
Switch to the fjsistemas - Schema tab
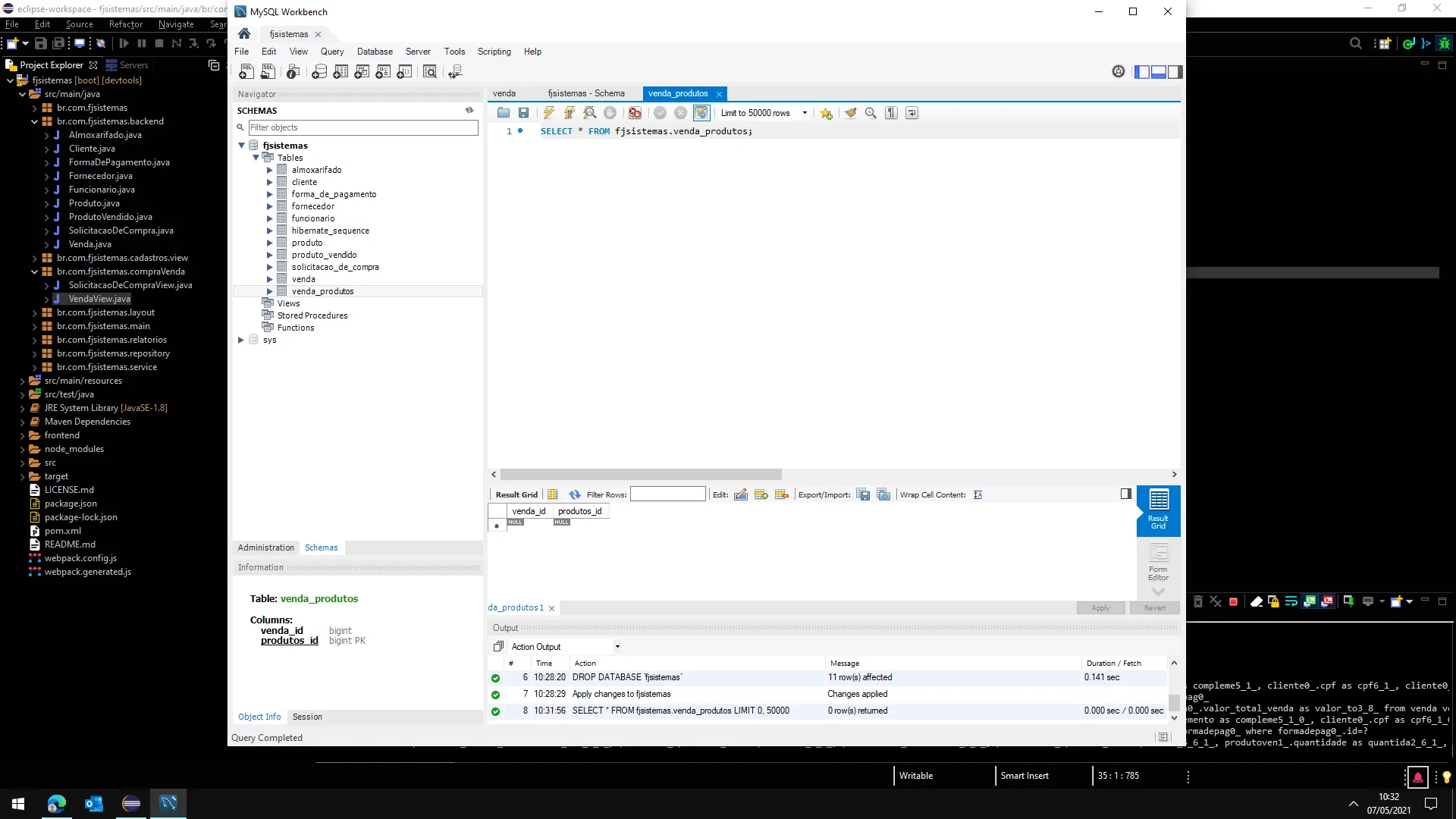(586, 93)
